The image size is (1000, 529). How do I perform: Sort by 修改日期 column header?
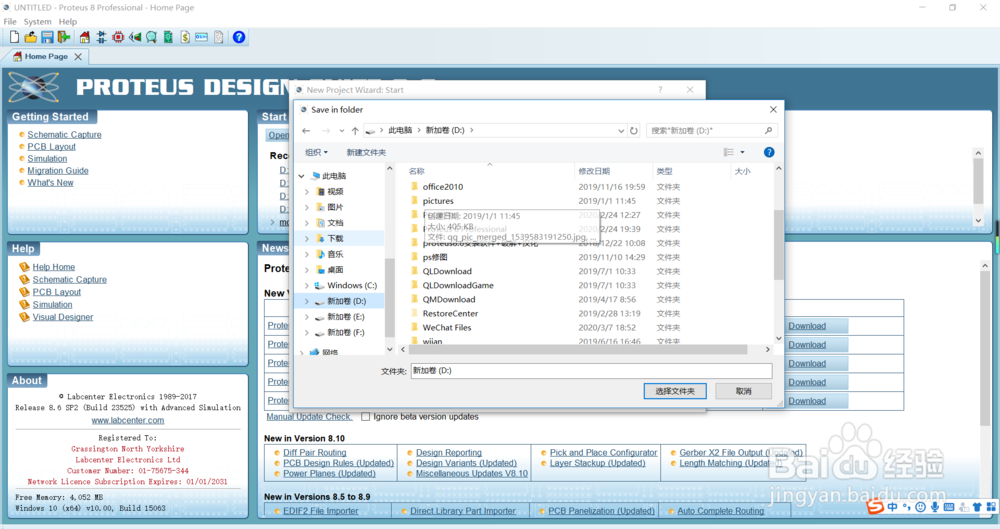pyautogui.click(x=594, y=171)
